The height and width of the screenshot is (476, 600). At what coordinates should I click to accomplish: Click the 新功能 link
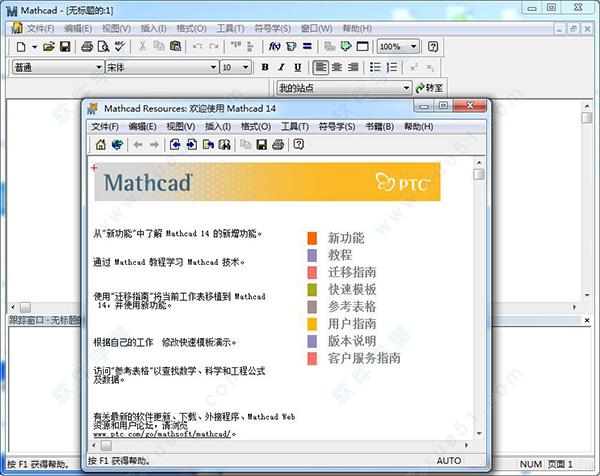pyautogui.click(x=346, y=238)
